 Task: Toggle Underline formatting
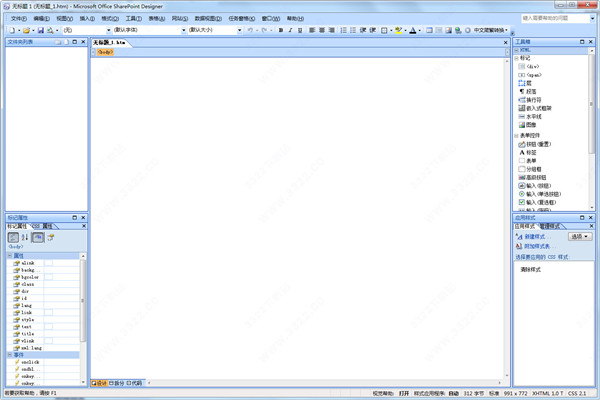(x=300, y=30)
